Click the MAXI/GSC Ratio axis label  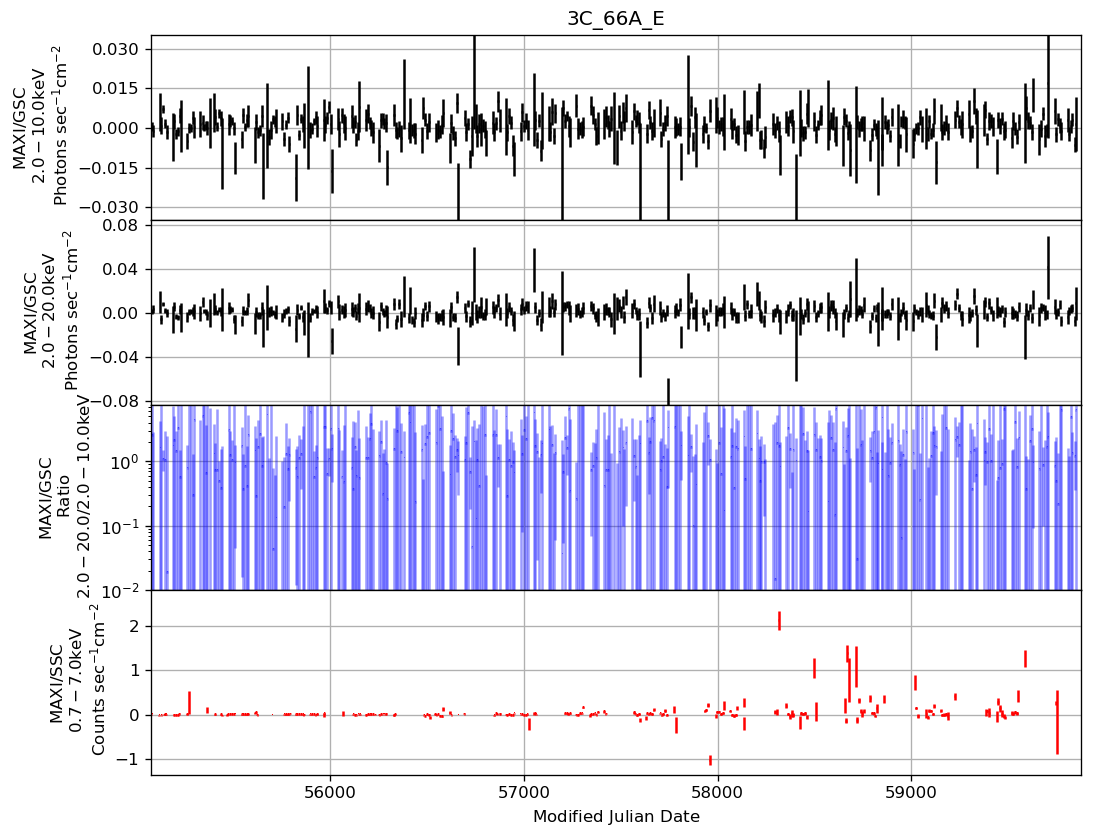64,498
